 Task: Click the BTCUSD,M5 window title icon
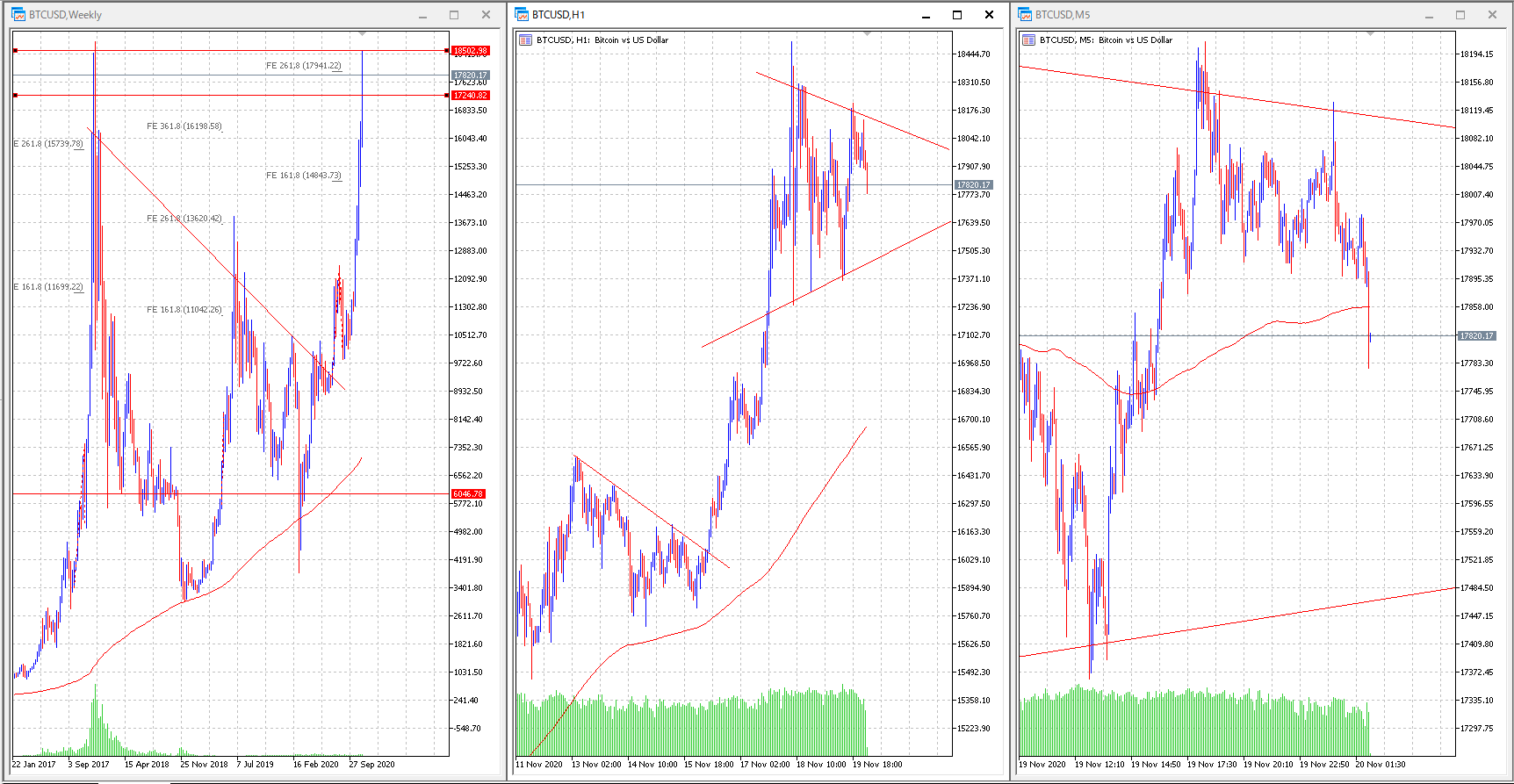1025,15
